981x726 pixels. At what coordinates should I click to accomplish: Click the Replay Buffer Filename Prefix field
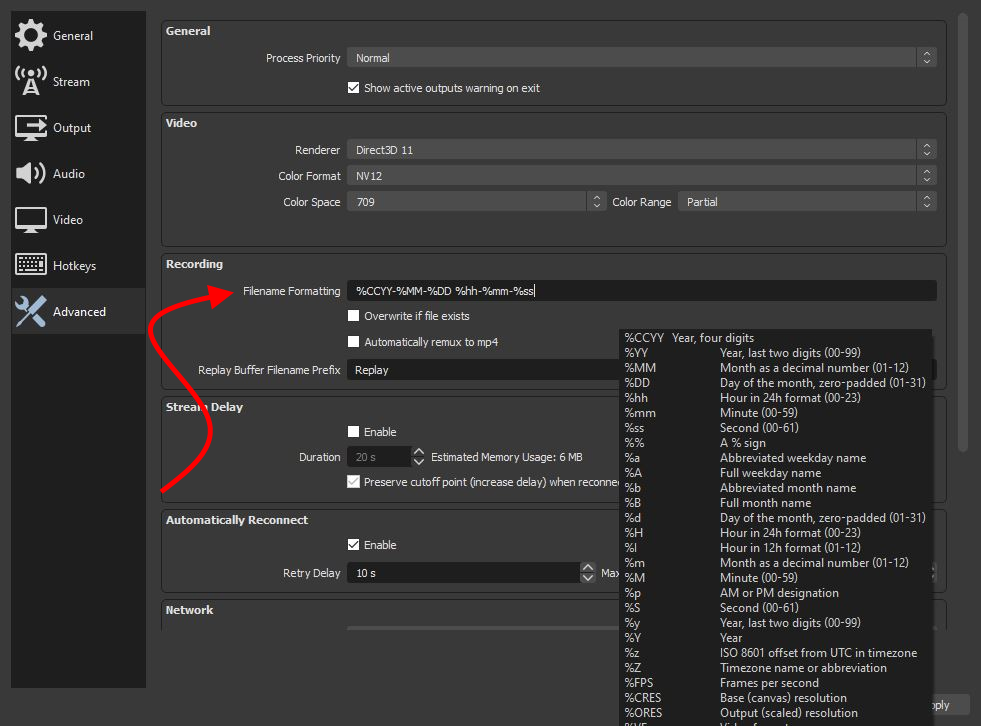pyautogui.click(x=482, y=369)
